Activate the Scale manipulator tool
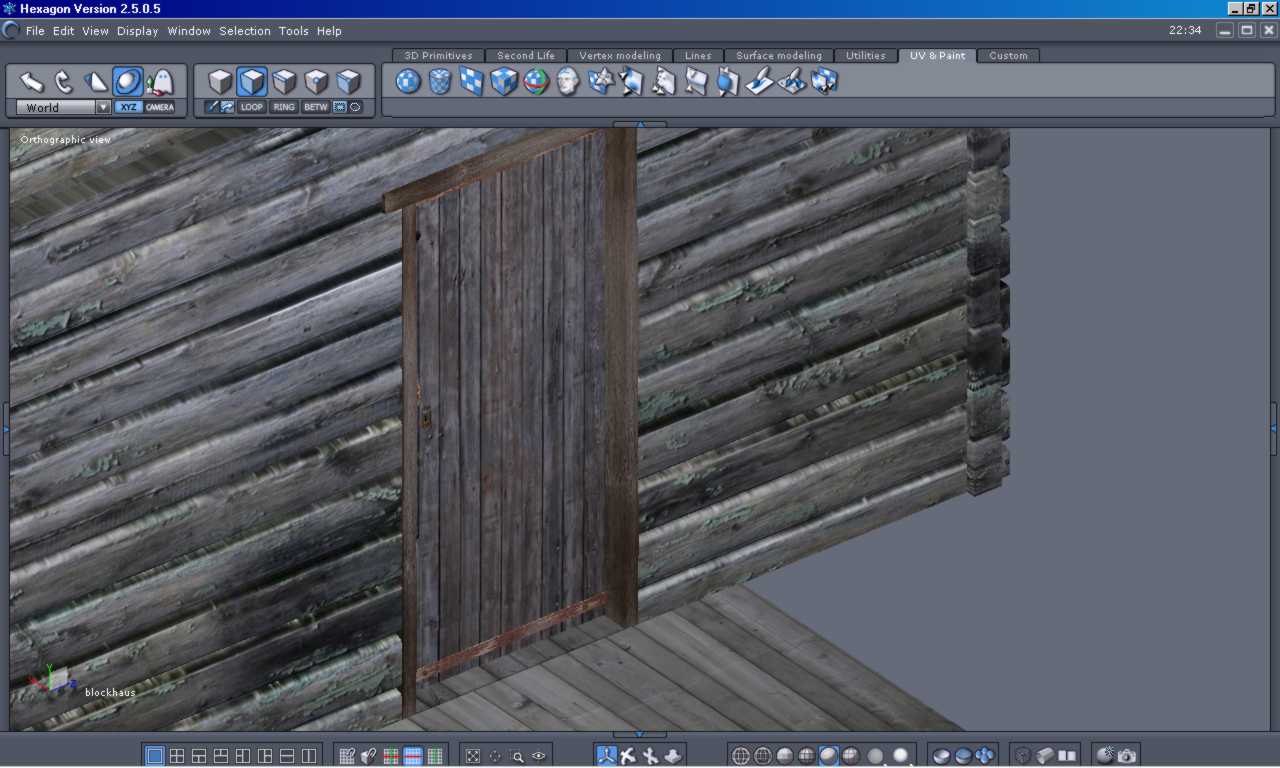 pyautogui.click(x=96, y=82)
